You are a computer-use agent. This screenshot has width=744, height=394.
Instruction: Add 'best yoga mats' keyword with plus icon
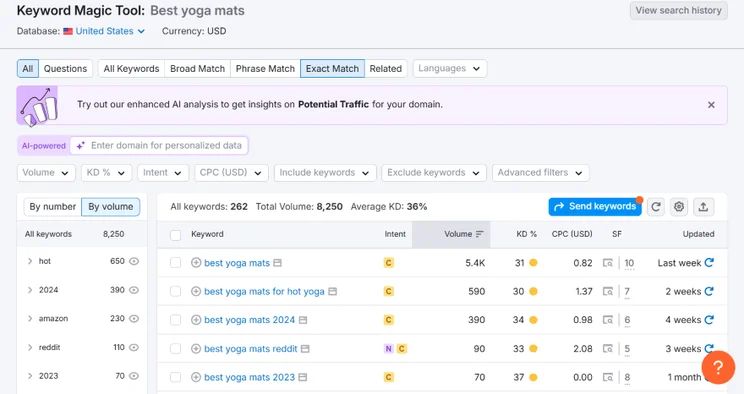click(x=196, y=263)
